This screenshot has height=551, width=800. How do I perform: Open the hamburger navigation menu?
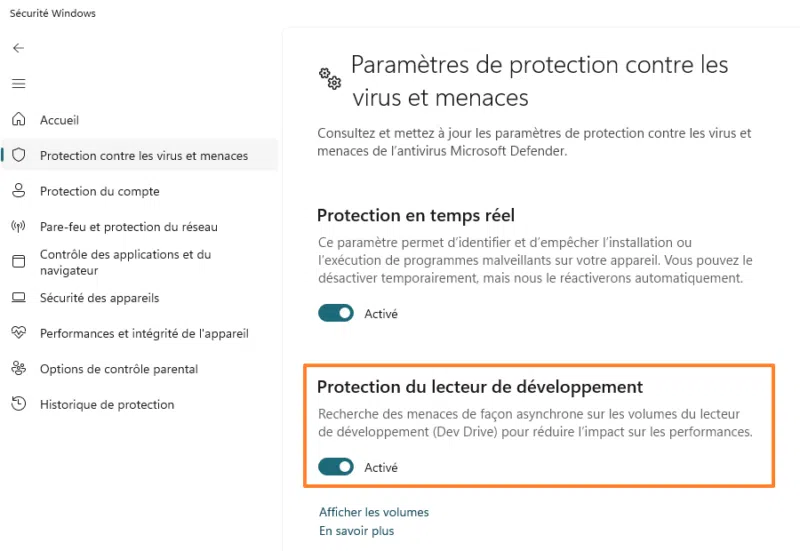click(x=18, y=84)
